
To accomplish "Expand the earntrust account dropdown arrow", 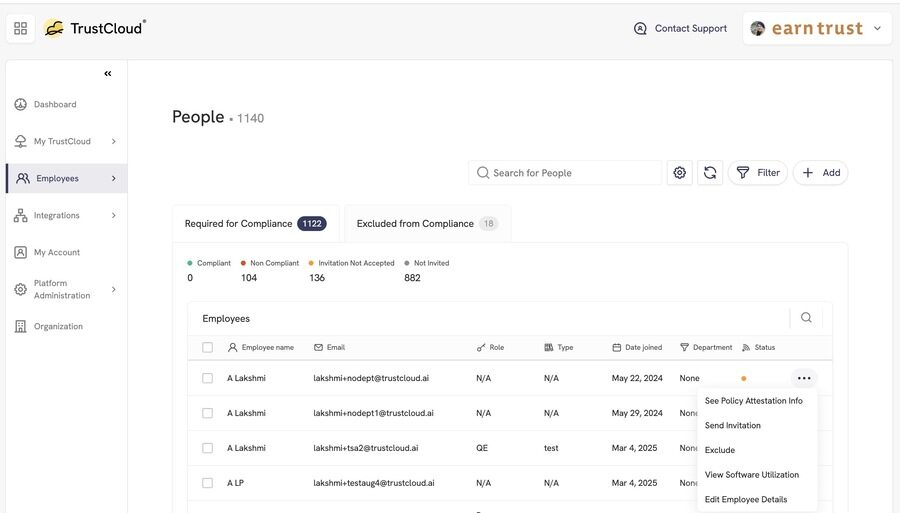I will pyautogui.click(x=877, y=28).
